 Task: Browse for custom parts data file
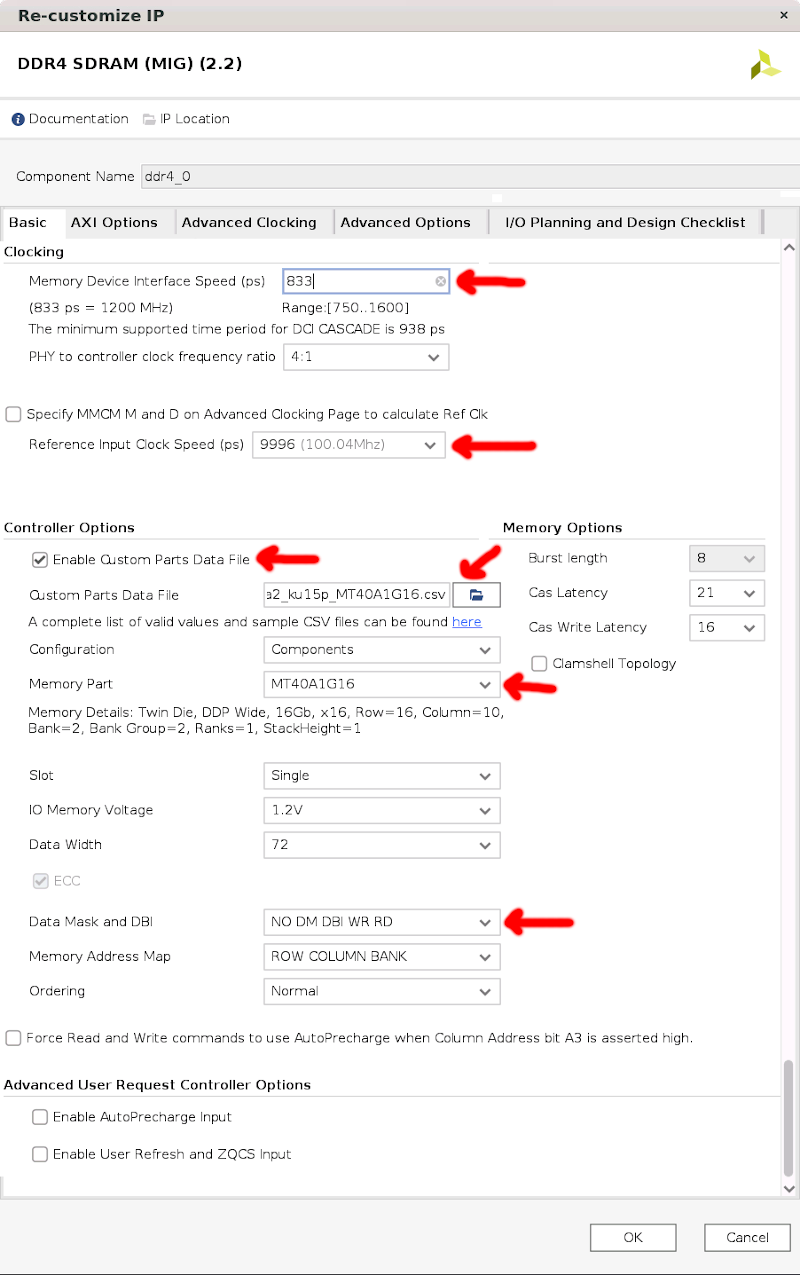(x=477, y=595)
